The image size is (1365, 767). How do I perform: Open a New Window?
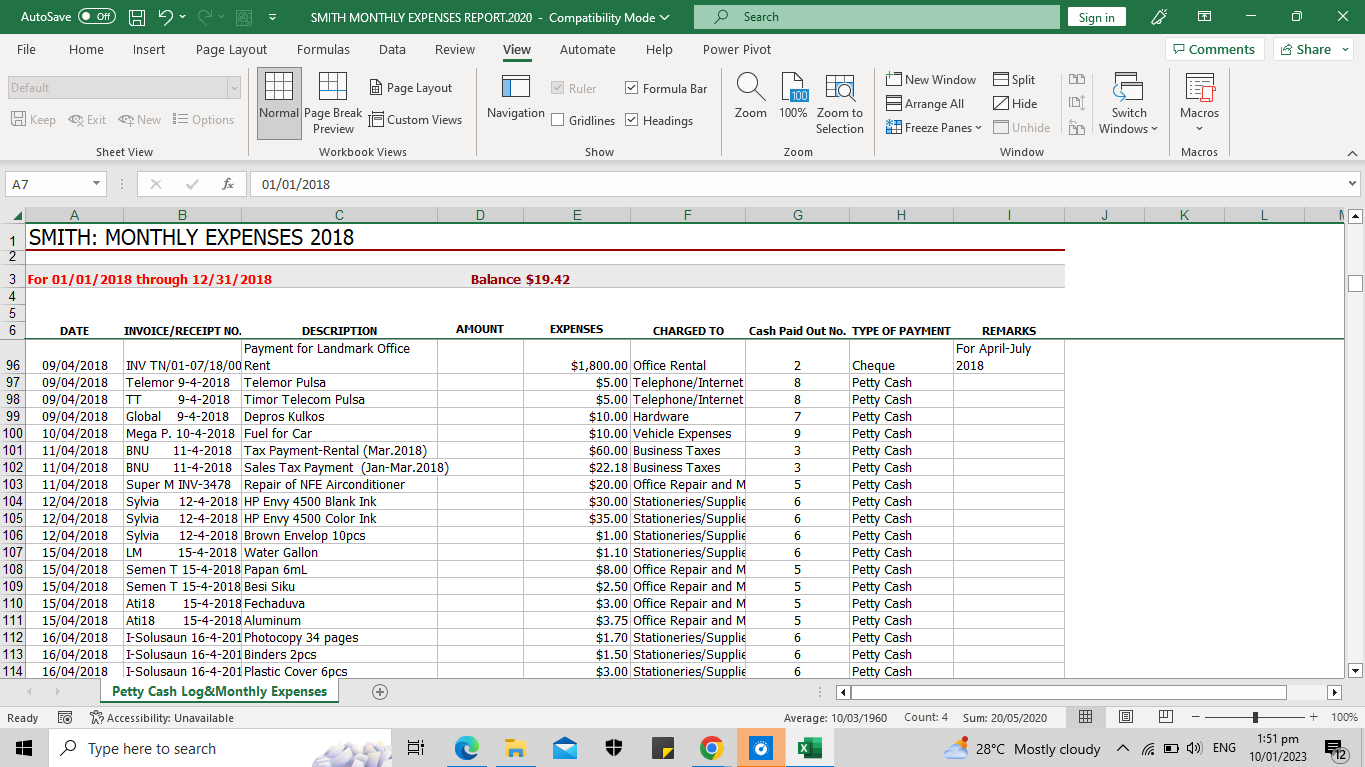click(931, 79)
